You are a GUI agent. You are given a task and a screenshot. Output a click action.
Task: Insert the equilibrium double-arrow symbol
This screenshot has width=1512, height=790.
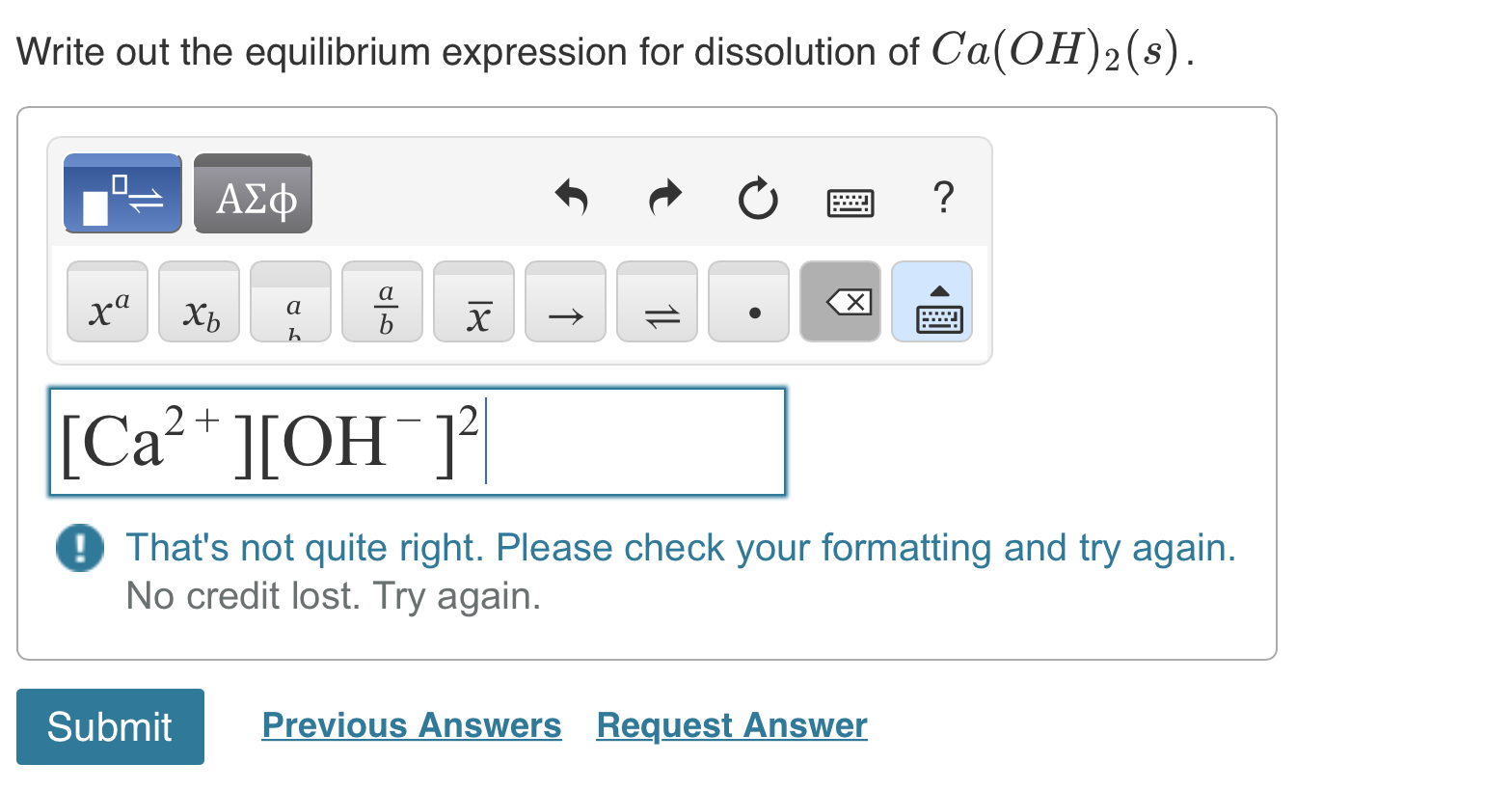tap(656, 302)
